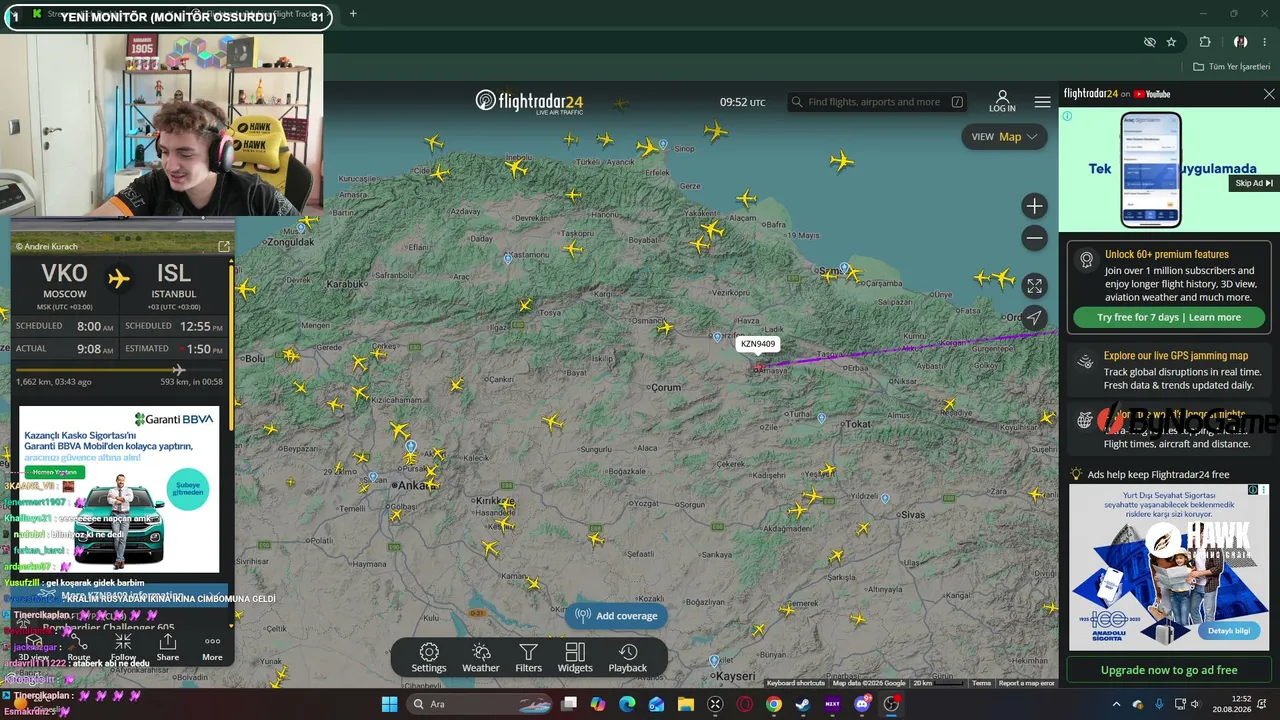Close the Flightradar24 YouTube side panel
The height and width of the screenshot is (720, 1280).
(1269, 94)
